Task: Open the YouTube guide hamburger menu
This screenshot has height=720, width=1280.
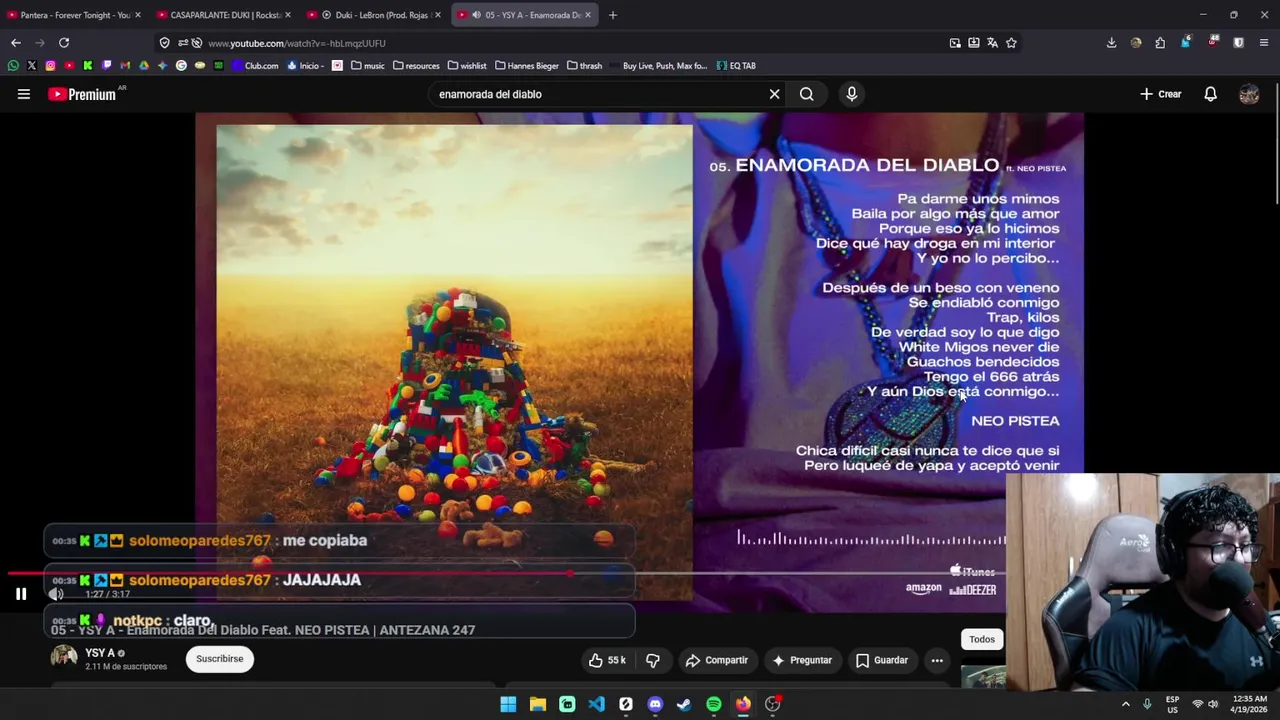Action: click(24, 94)
